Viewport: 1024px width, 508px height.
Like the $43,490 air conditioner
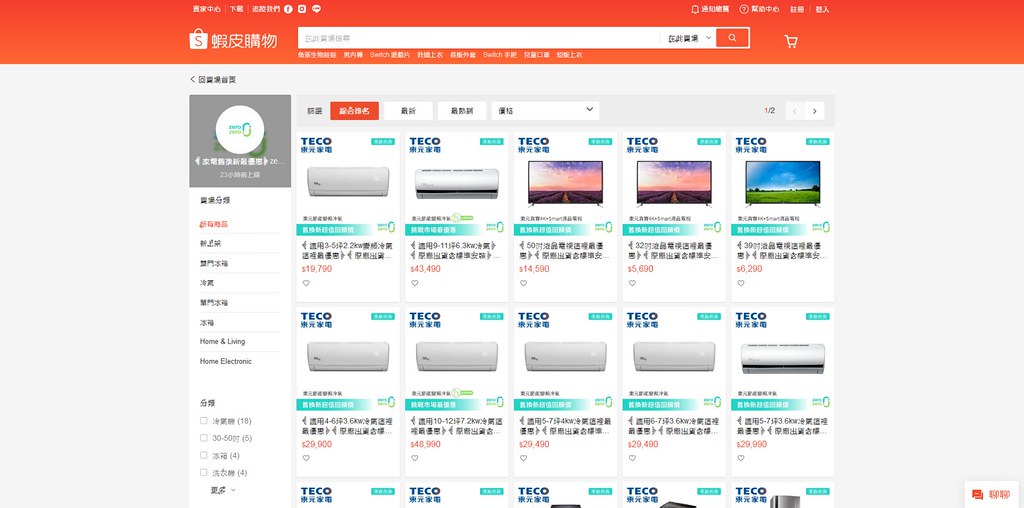click(414, 283)
